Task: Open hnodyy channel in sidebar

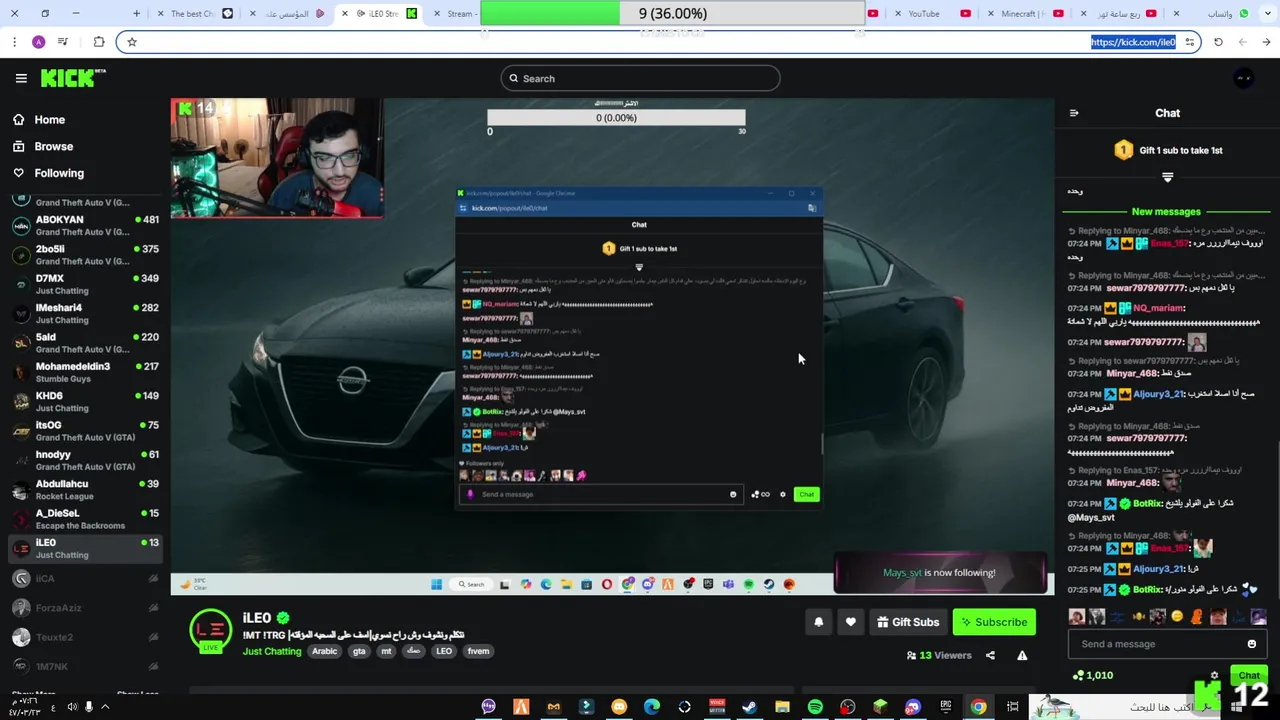Action: pyautogui.click(x=85, y=460)
